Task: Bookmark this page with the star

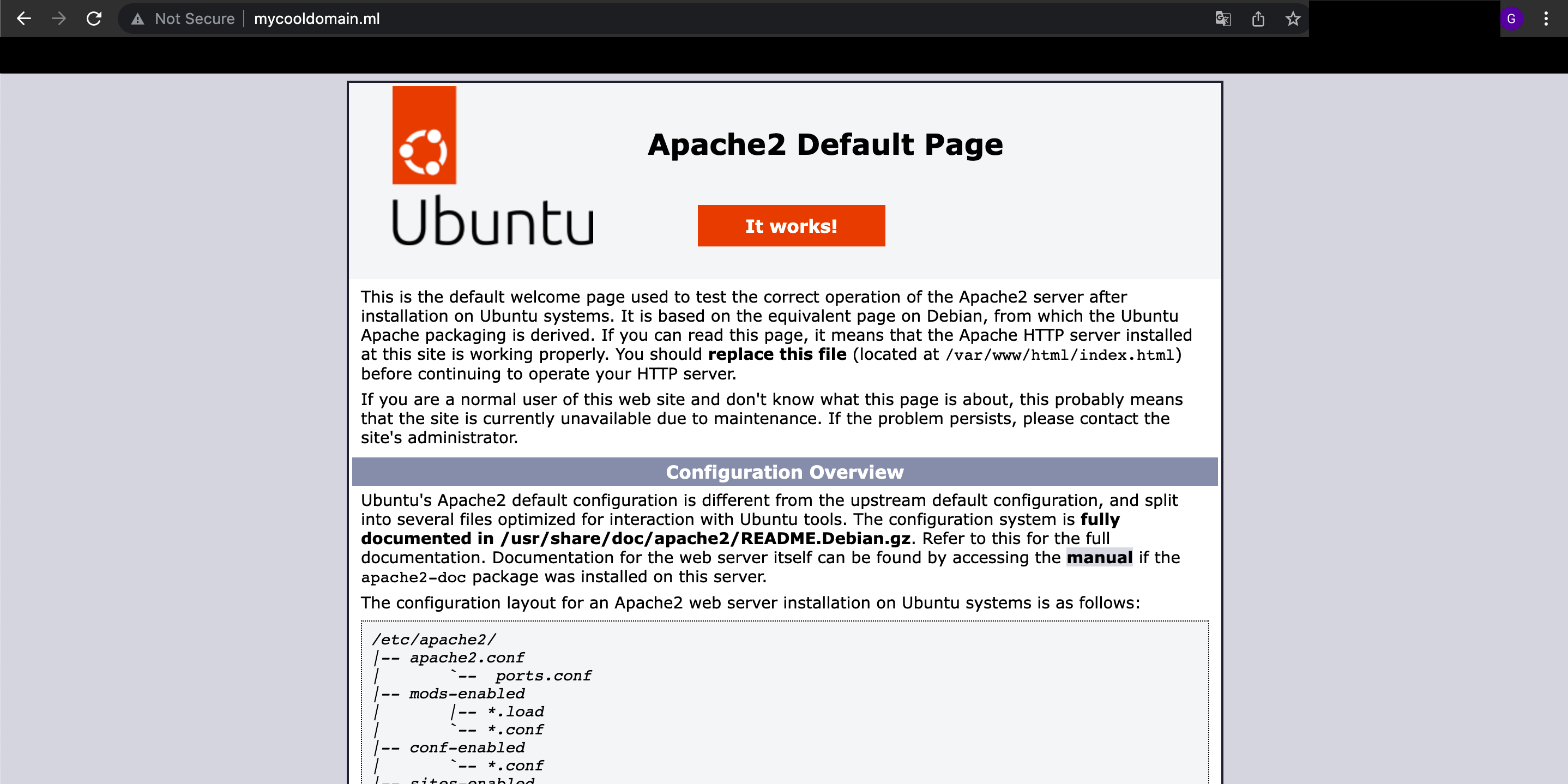Action: point(1293,19)
